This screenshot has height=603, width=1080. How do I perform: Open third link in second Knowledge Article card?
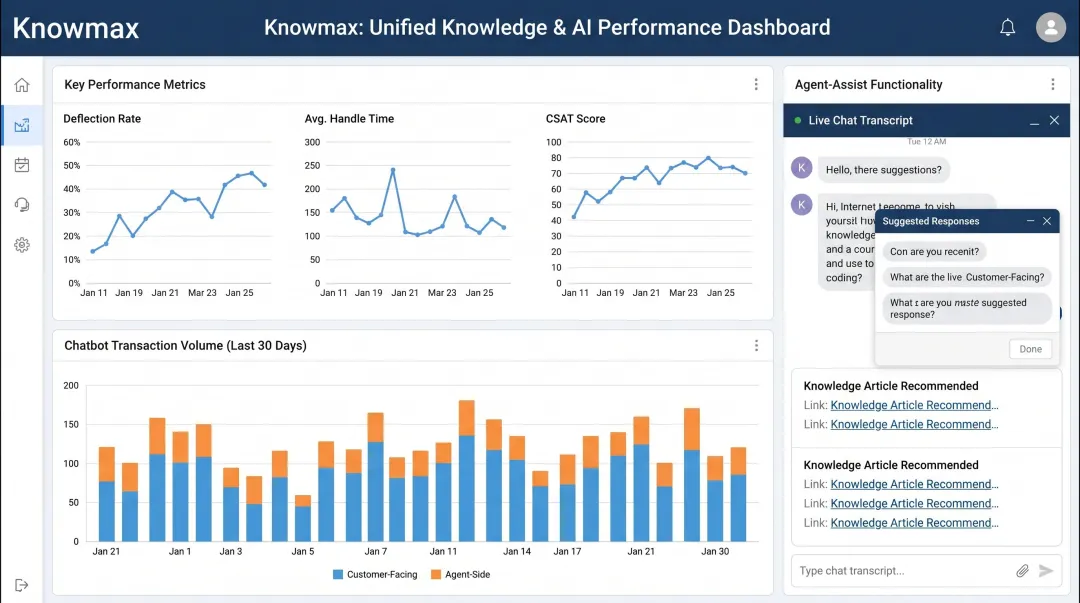[914, 523]
